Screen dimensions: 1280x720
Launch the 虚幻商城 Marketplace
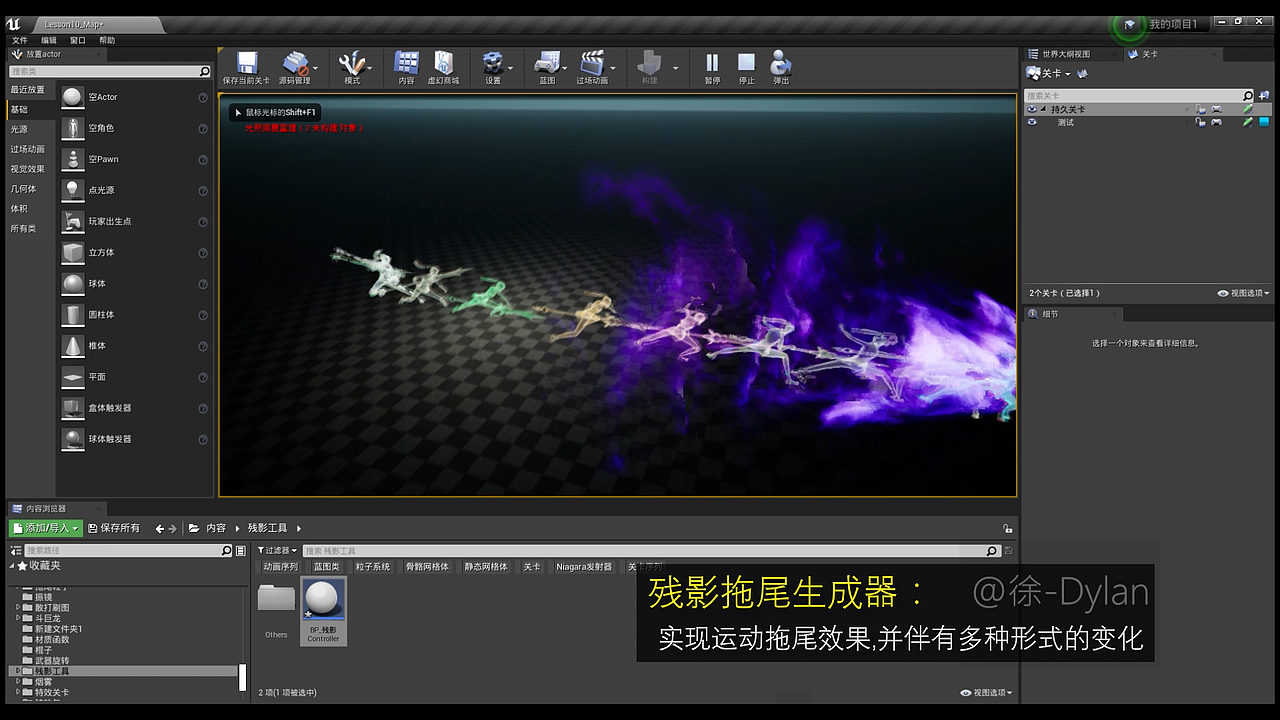click(443, 60)
